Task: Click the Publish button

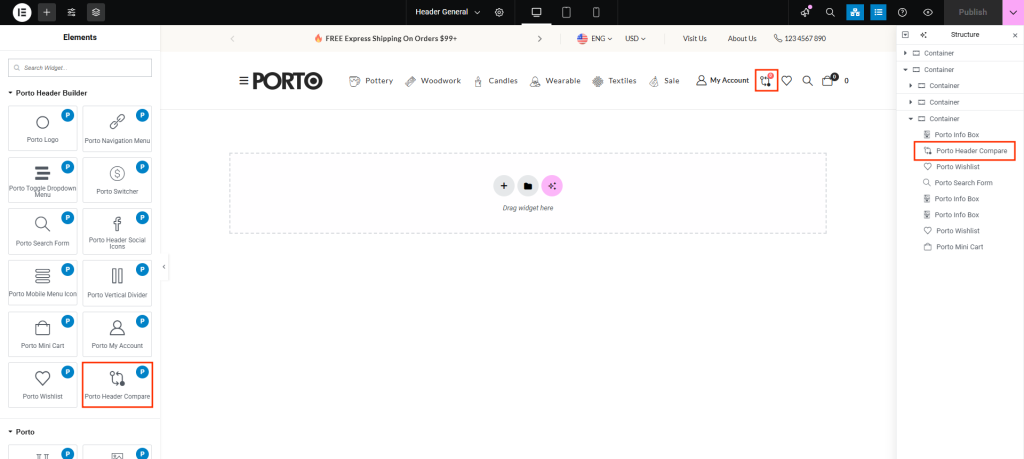Action: coord(972,12)
